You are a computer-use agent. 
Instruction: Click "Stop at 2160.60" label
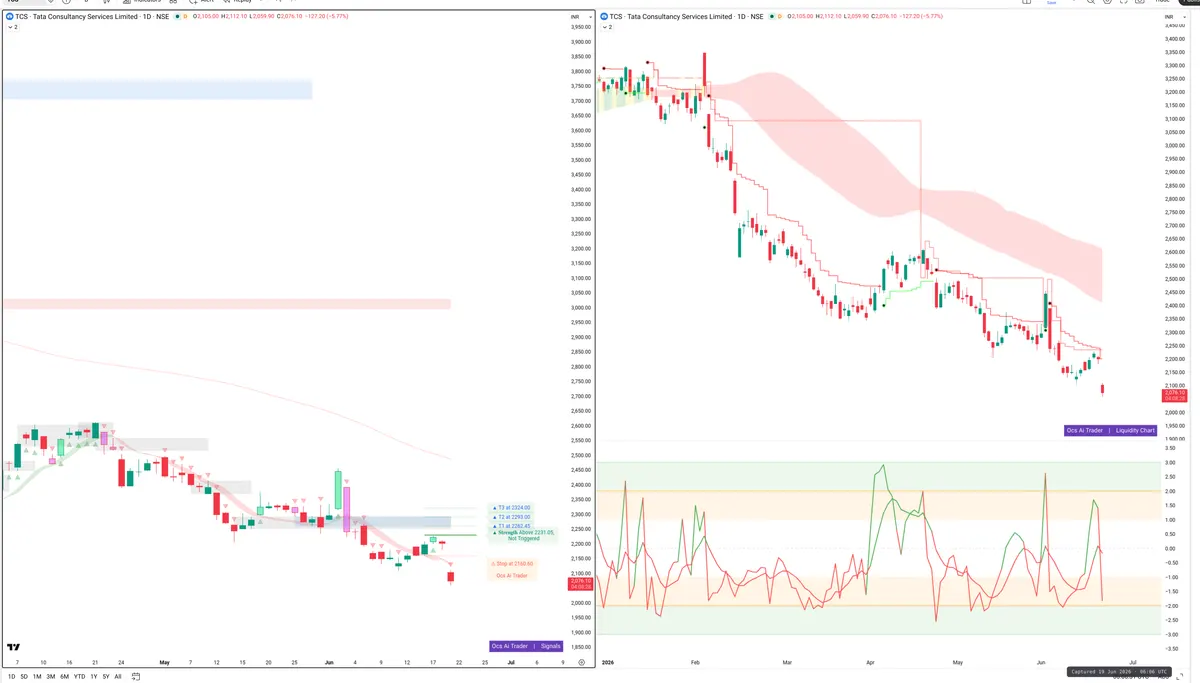click(512, 563)
